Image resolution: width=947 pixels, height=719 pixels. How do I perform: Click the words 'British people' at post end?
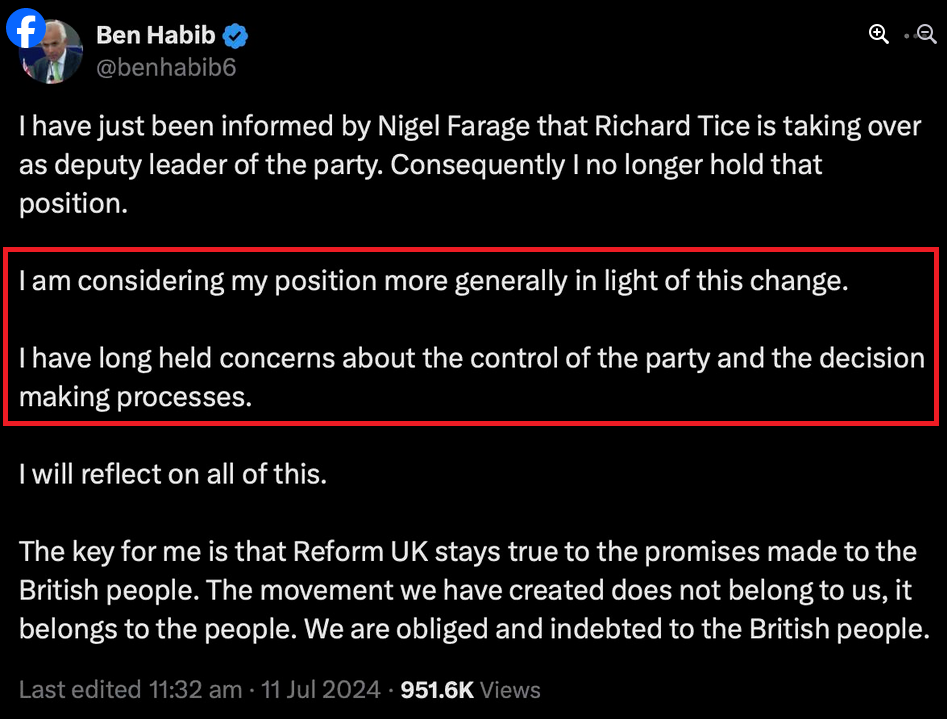pyautogui.click(x=826, y=629)
